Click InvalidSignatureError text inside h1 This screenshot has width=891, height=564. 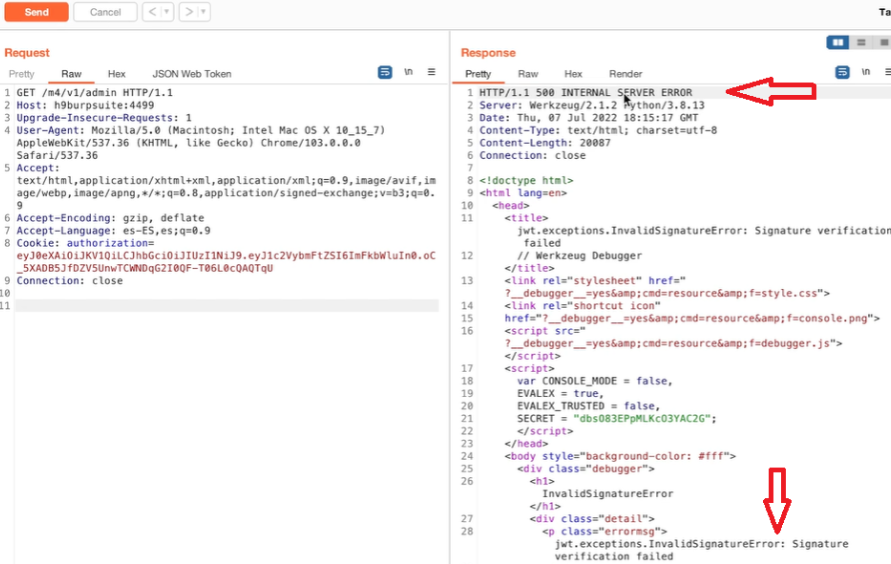(x=607, y=494)
